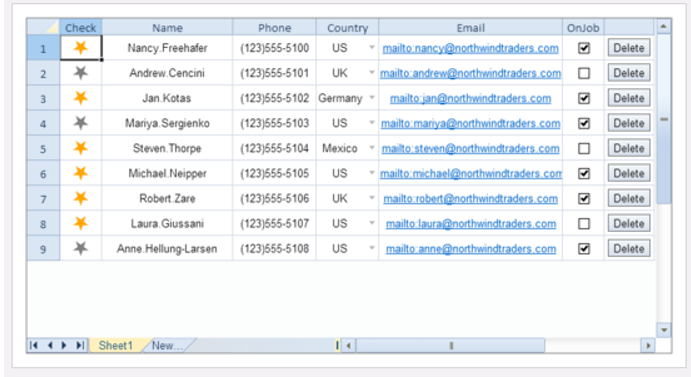The width and height of the screenshot is (691, 377).
Task: Uncheck OnJob for Anne.Hellung-Larsen
Action: point(584,249)
